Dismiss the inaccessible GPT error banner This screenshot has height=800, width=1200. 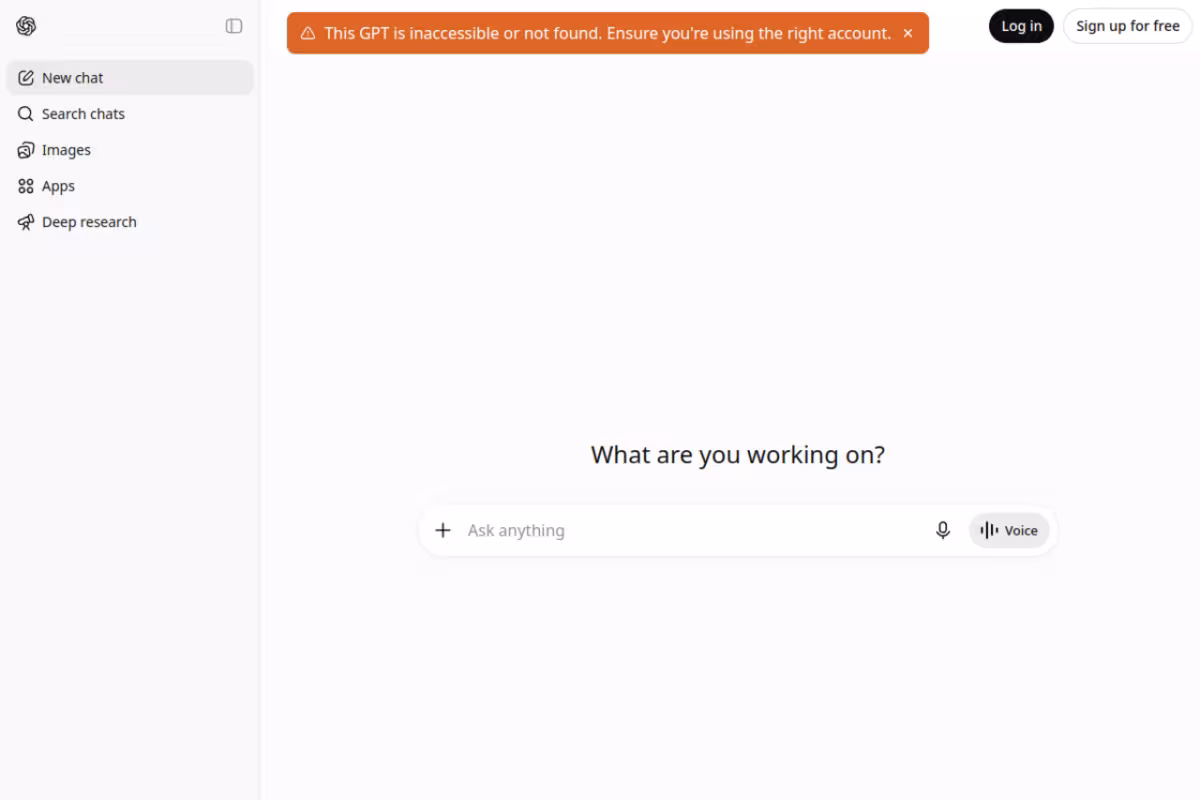908,33
